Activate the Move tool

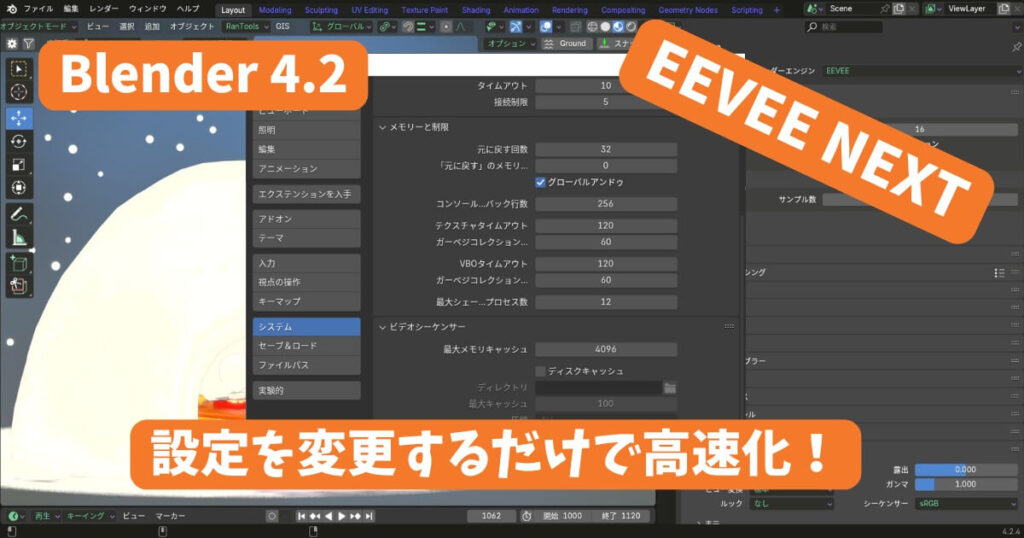coord(19,118)
